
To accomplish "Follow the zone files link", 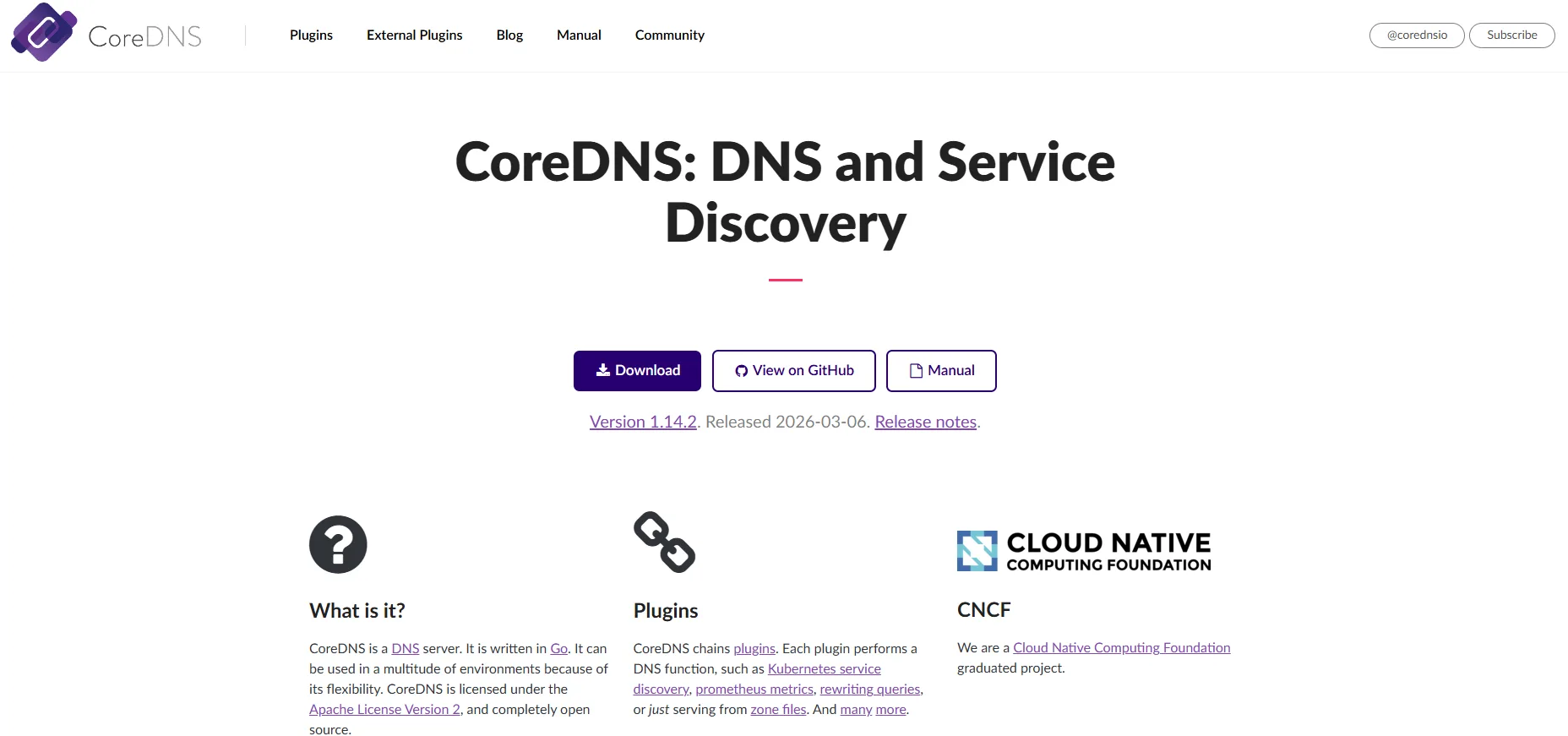I will (x=778, y=709).
